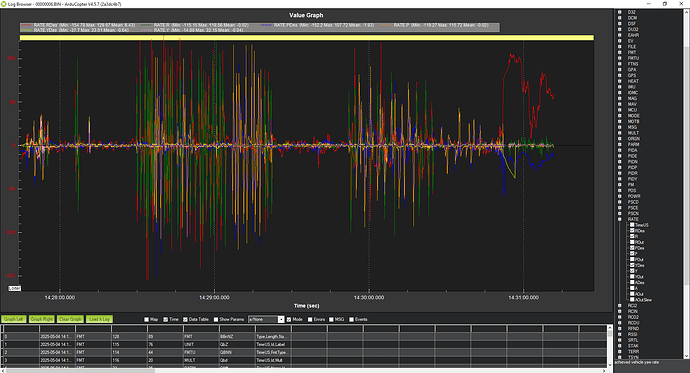Select the MOTB item in tree
The width and height of the screenshot is (690, 373).
coord(633,121)
